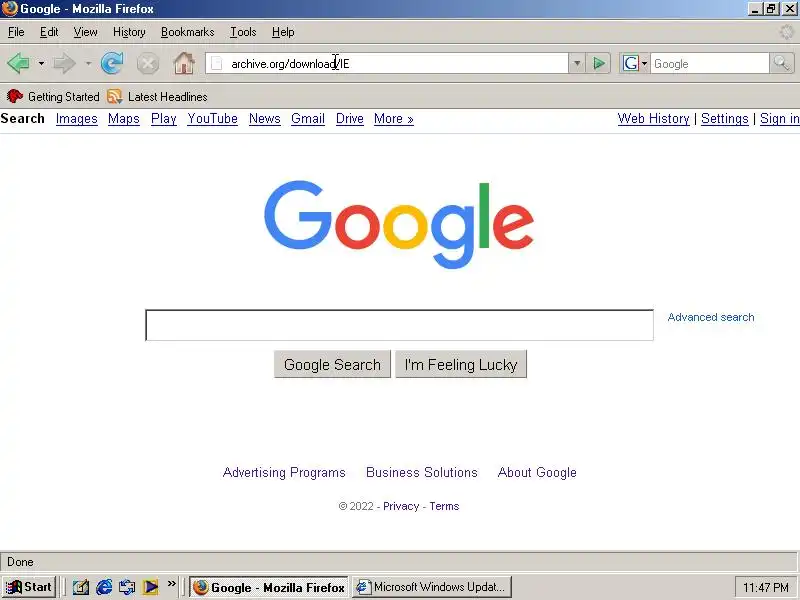Screen dimensions: 800x600
Task: Open the Maps link
Action: pyautogui.click(x=123, y=119)
